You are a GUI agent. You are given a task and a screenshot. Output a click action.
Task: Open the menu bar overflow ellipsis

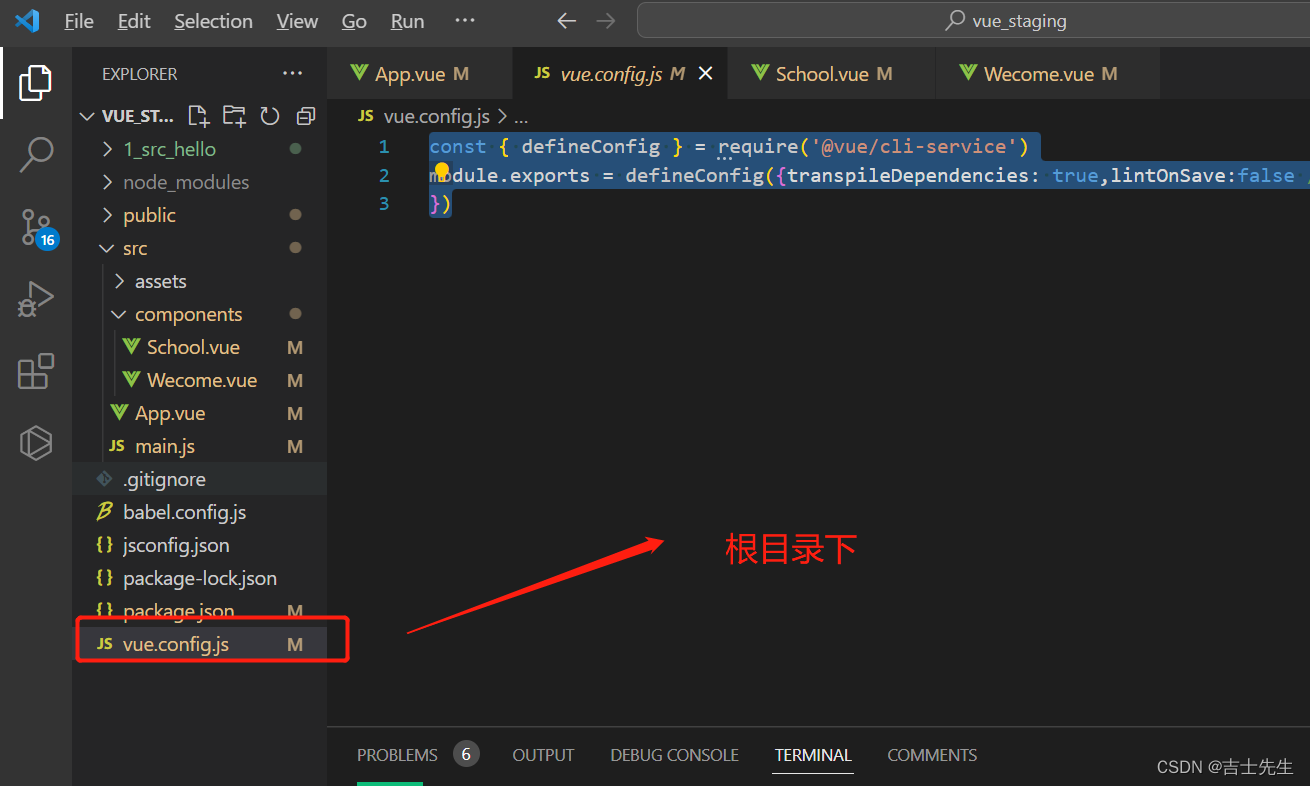point(465,21)
